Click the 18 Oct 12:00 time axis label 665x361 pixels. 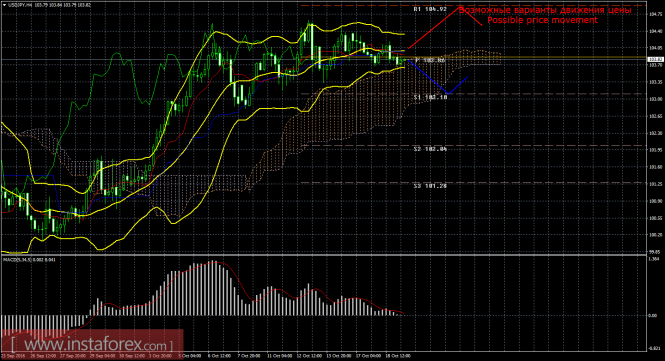point(398,355)
